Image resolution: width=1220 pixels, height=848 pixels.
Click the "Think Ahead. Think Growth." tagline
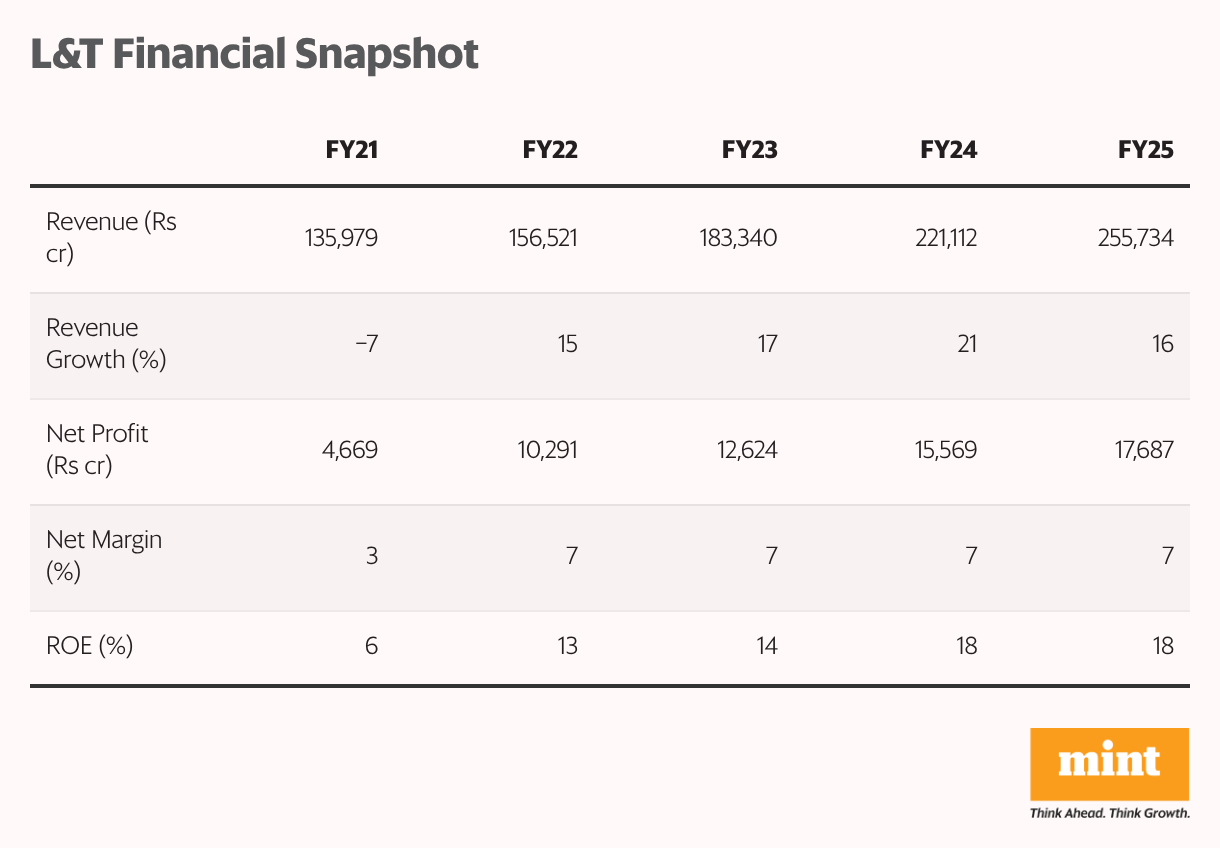tap(1109, 813)
